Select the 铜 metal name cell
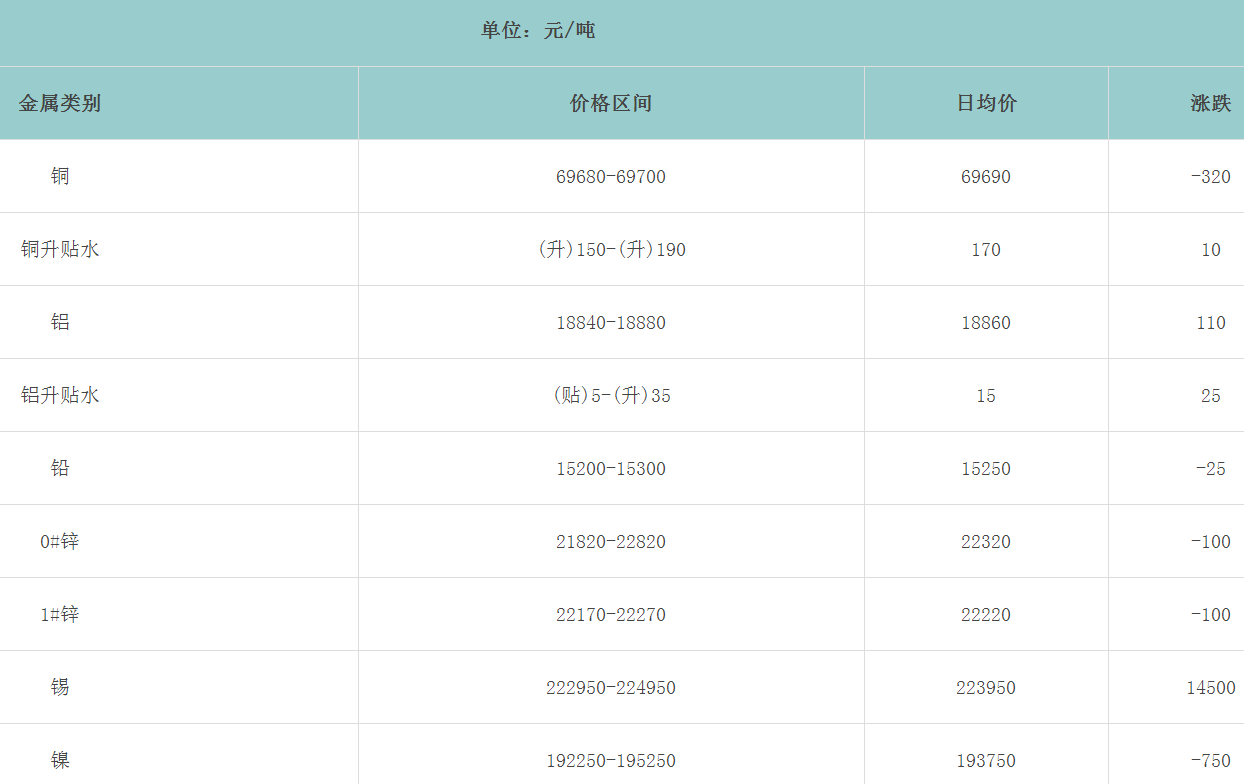The width and height of the screenshot is (1244, 784). tap(60, 176)
